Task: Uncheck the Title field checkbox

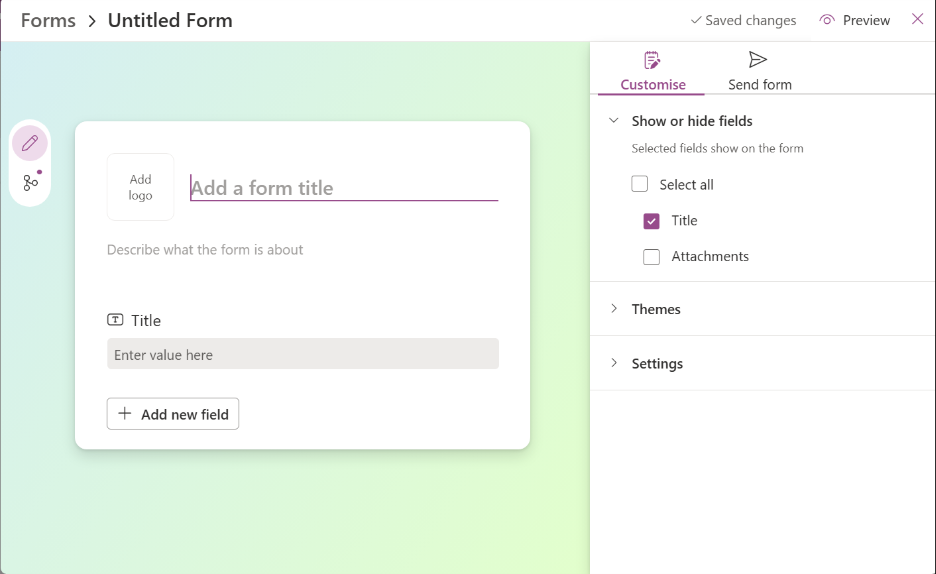Action: 652,221
